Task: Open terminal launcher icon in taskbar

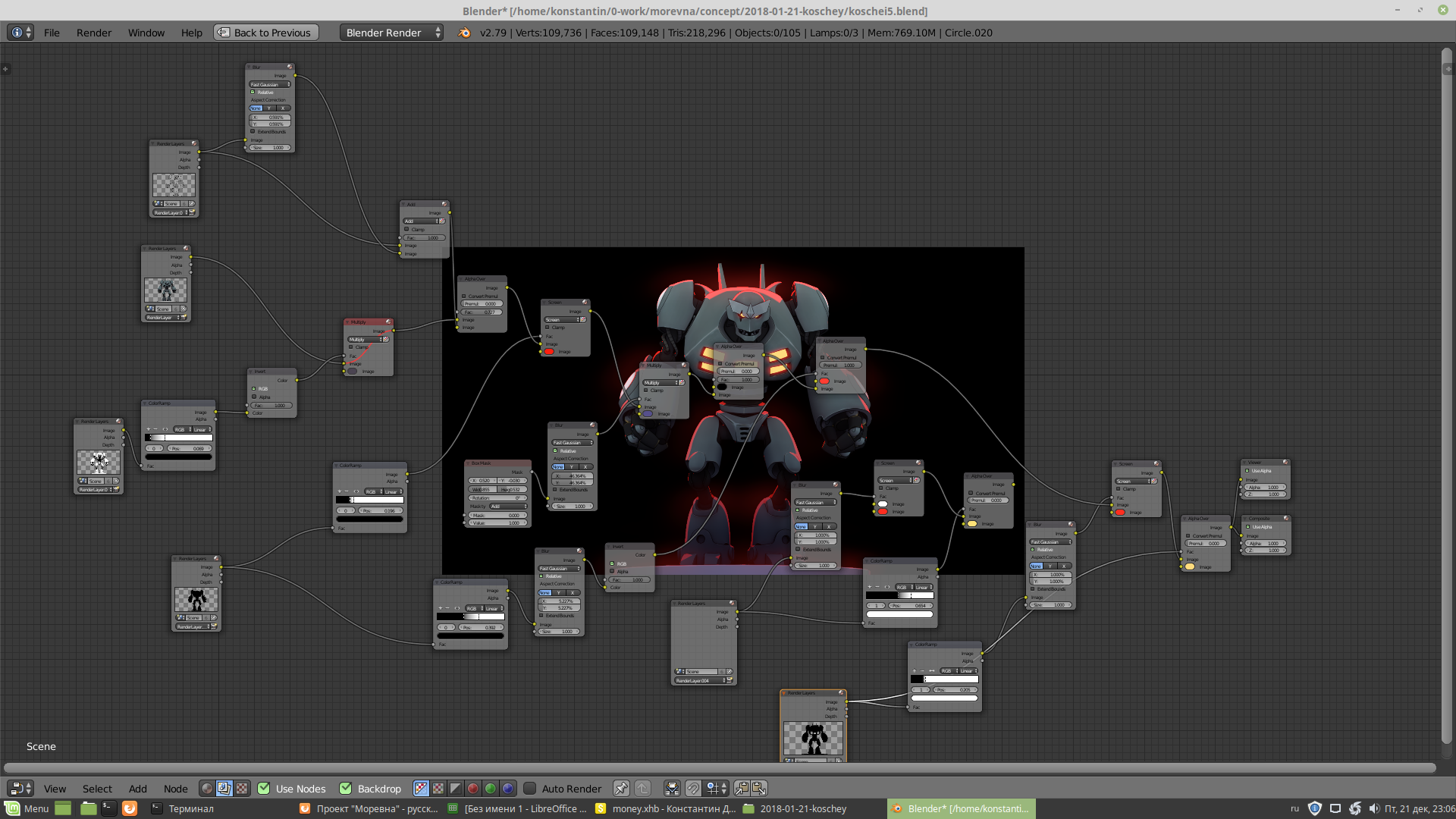Action: pyautogui.click(x=109, y=808)
